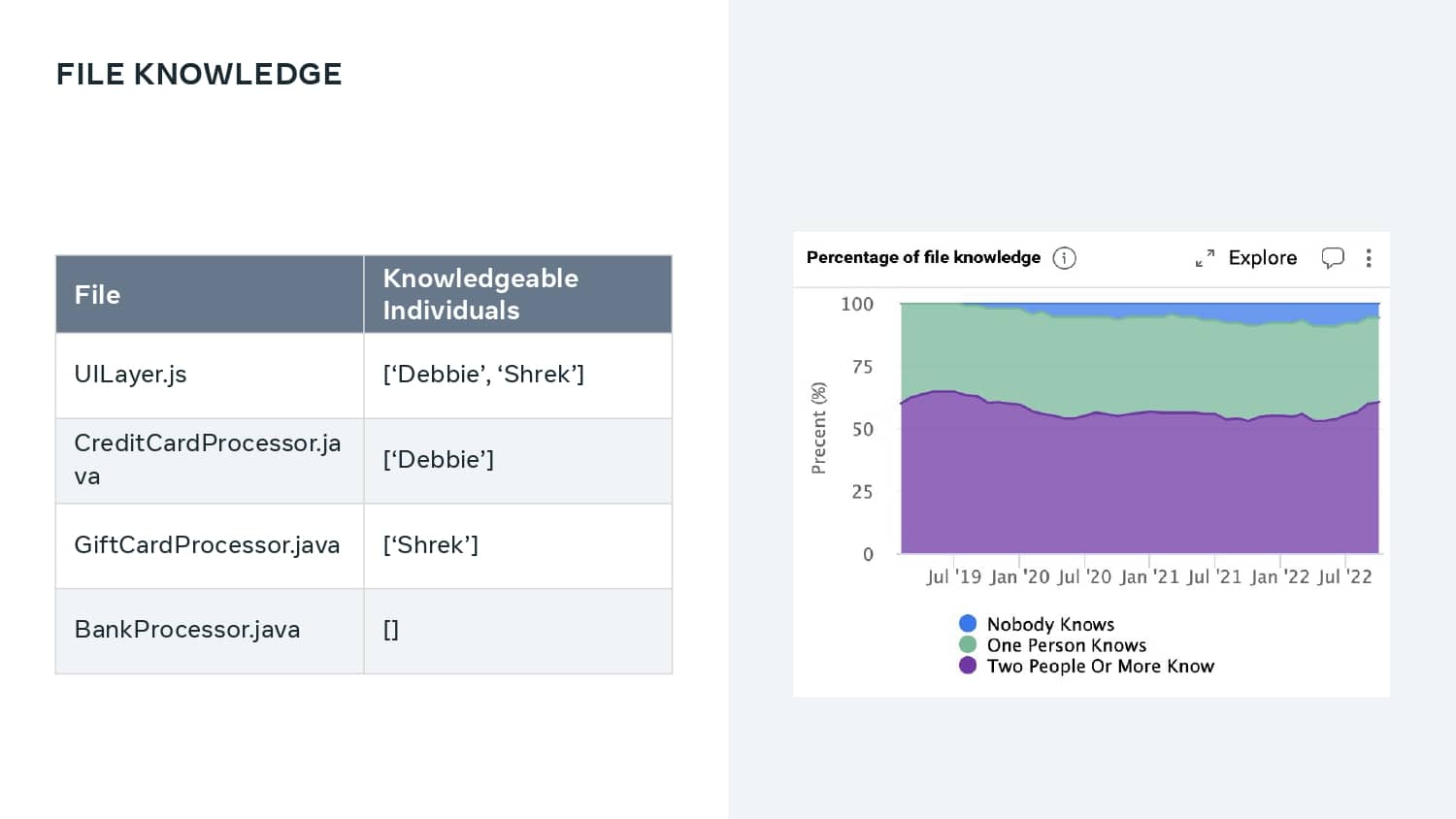The image size is (1456, 819).
Task: Click the blue Nobody Knows color dot
Action: pos(968,623)
